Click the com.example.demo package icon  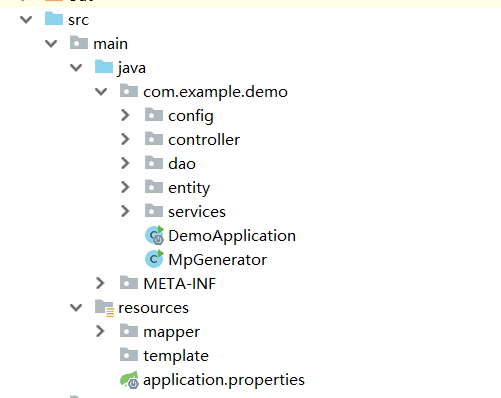click(x=129, y=91)
